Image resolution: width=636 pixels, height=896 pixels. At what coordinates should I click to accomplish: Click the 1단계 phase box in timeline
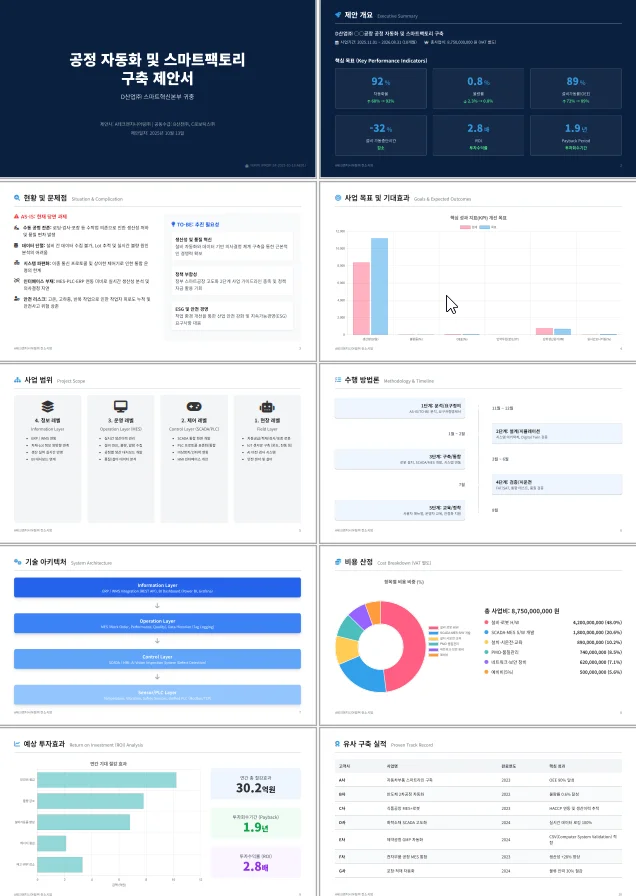399,408
